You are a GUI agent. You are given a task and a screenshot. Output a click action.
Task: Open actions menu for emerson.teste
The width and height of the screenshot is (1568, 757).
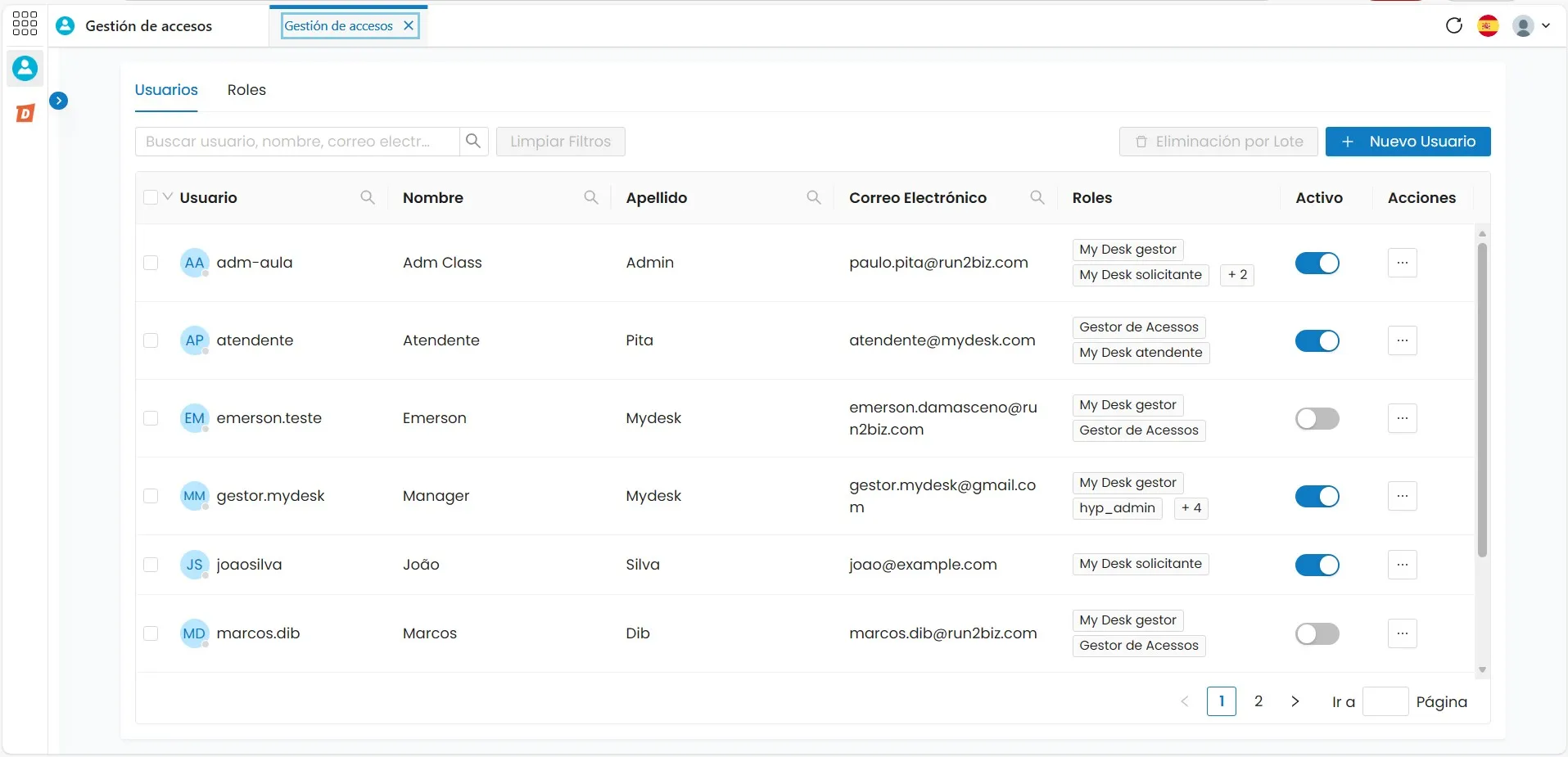tap(1402, 418)
